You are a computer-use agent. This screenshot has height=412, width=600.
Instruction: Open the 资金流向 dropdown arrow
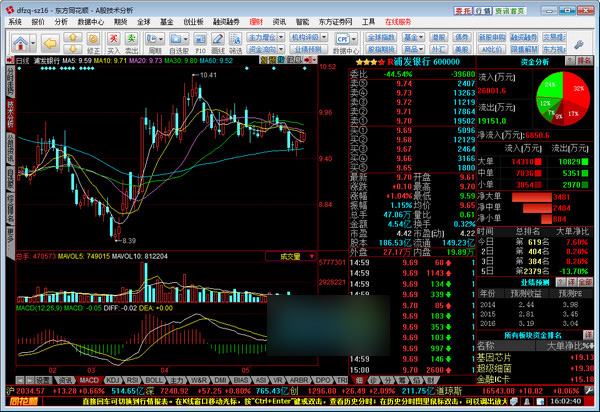[281, 49]
